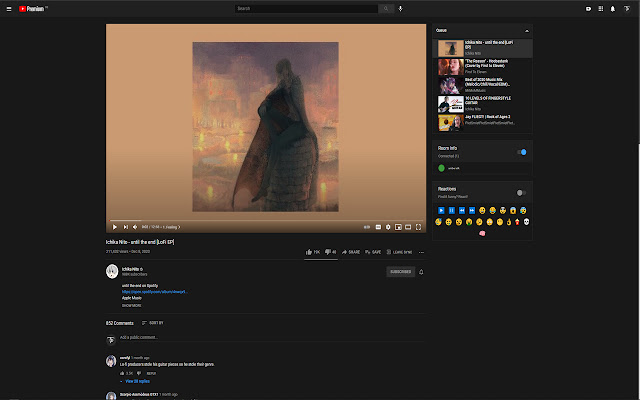Dislike the video with thumbs down
Image resolution: width=640 pixels, height=400 pixels.
point(330,252)
